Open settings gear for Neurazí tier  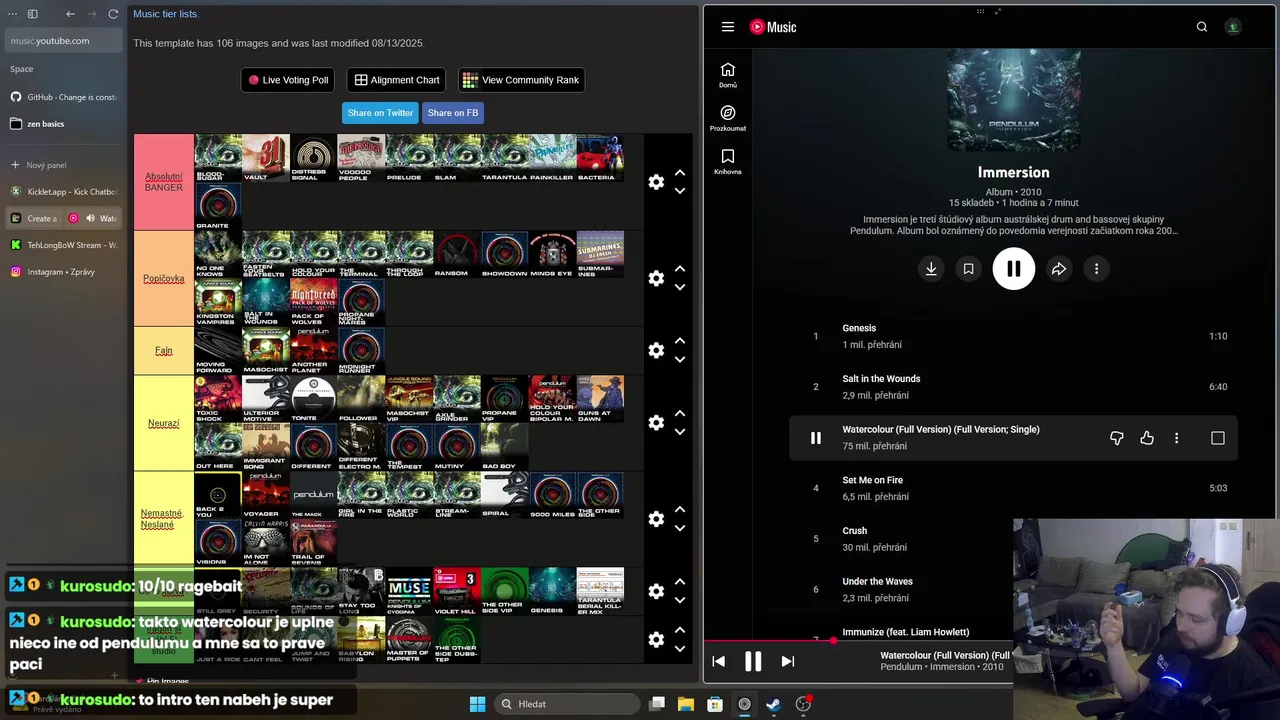coord(656,423)
